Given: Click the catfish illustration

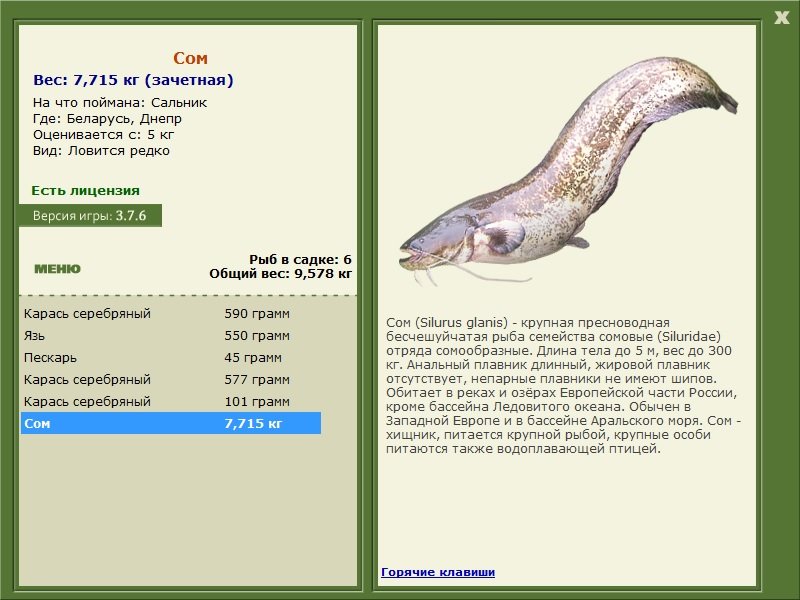Looking at the screenshot, I should point(567,171).
